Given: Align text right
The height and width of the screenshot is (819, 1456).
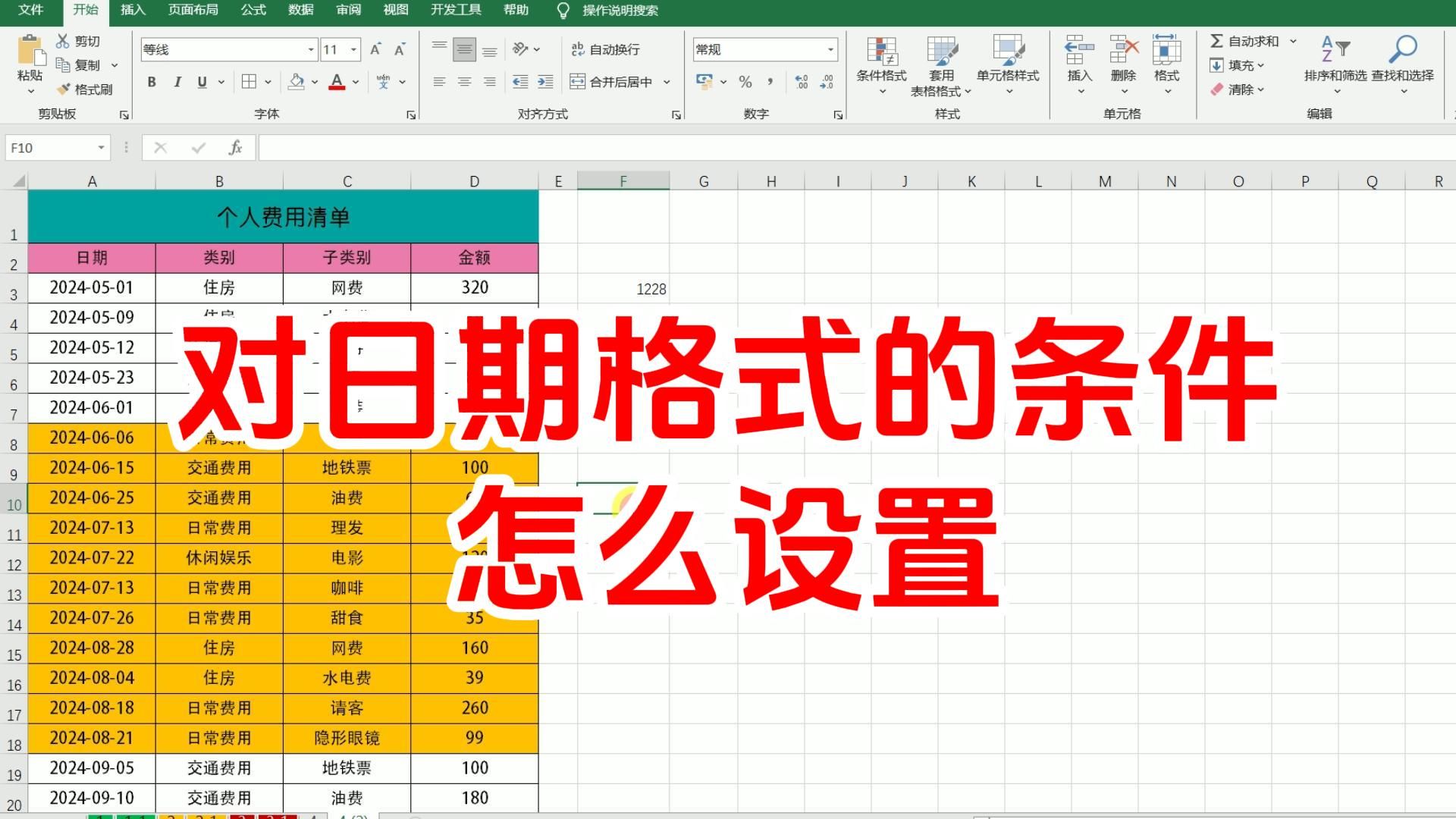Looking at the screenshot, I should tap(490, 82).
